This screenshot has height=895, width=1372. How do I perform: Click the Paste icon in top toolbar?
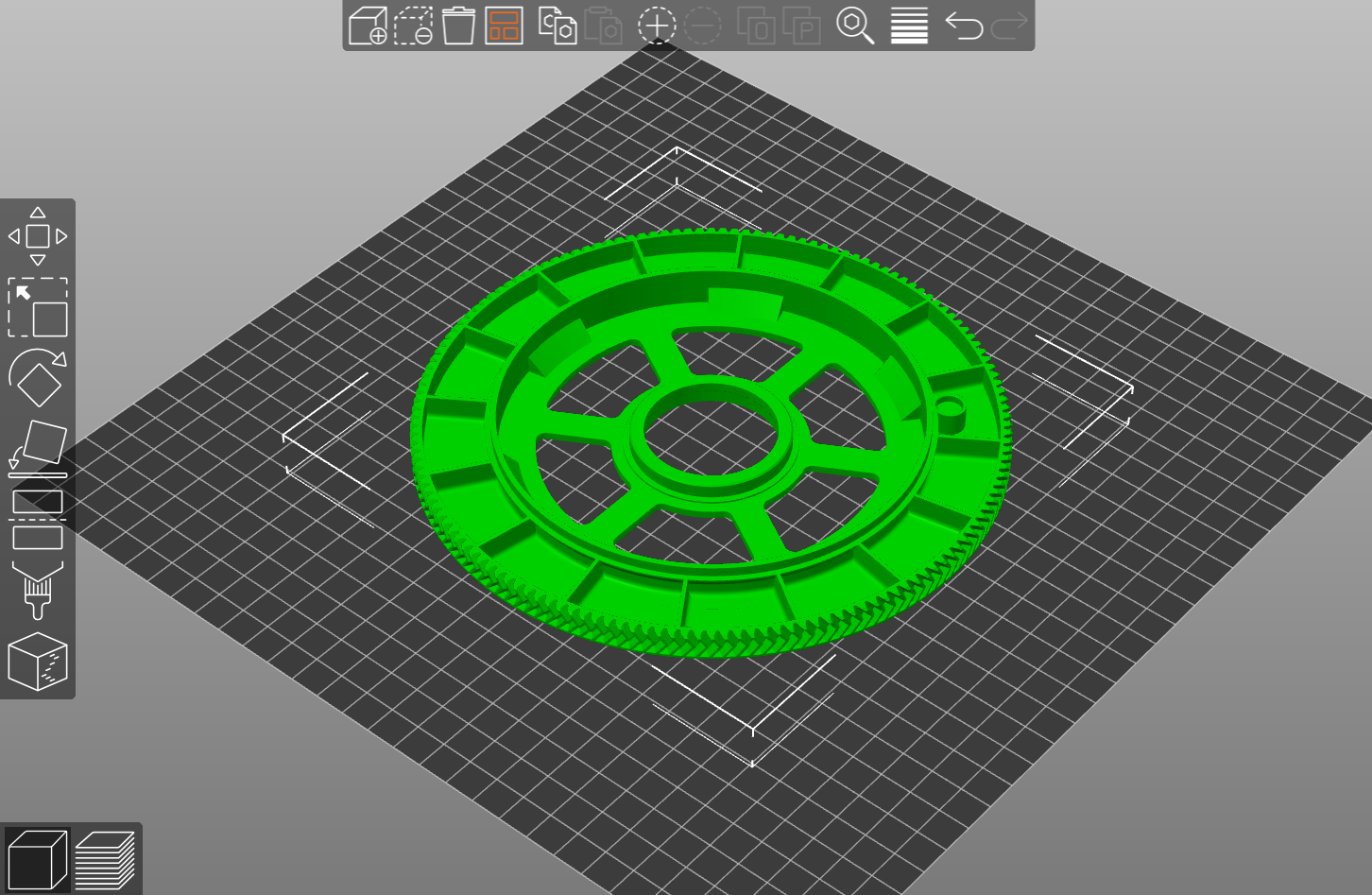click(603, 26)
